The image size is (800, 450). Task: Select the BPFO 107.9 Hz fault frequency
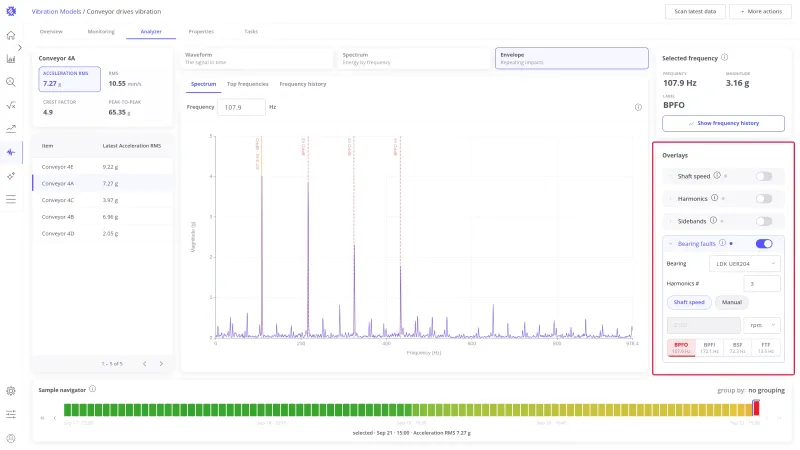(681, 348)
